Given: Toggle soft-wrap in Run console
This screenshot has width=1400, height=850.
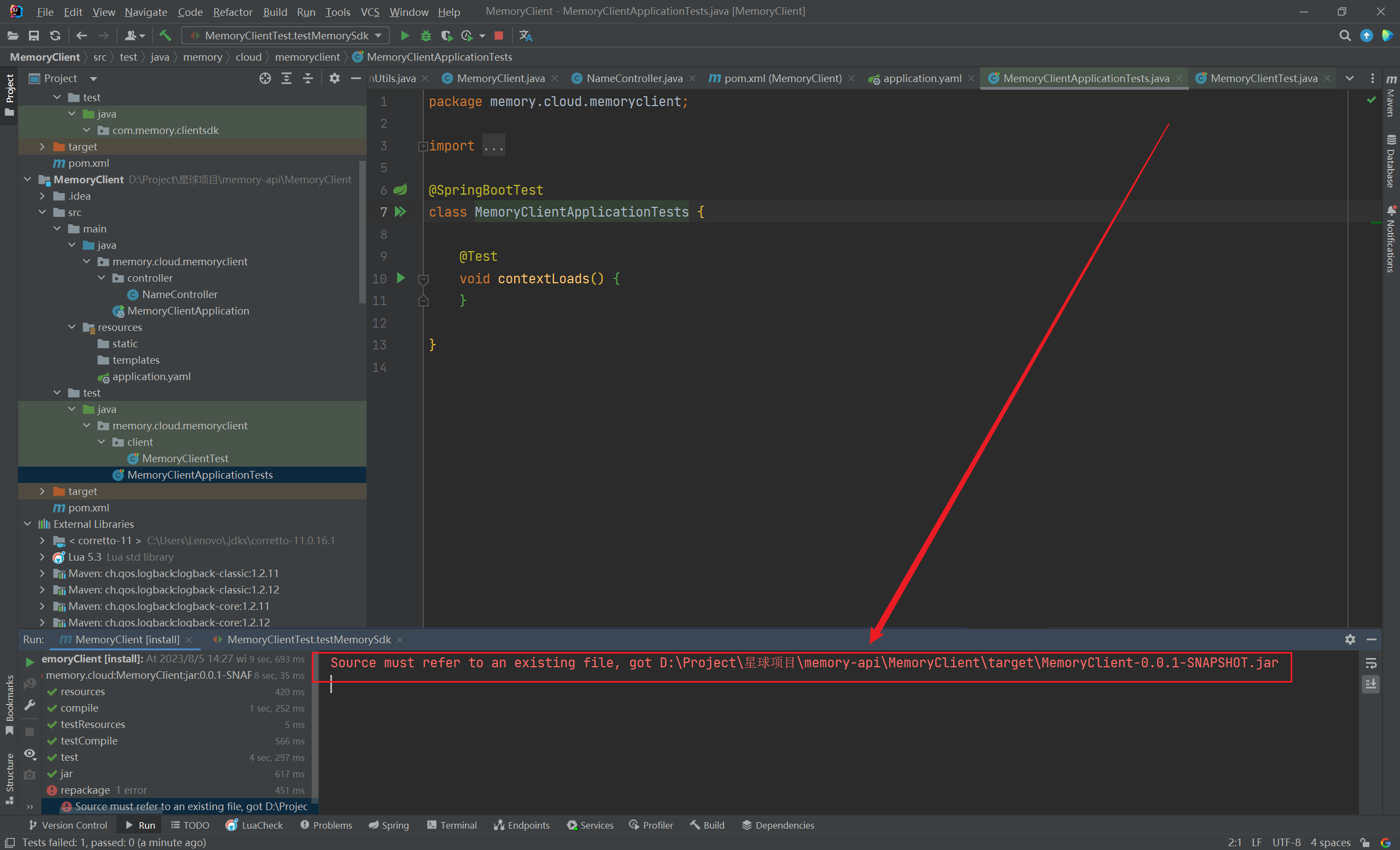Looking at the screenshot, I should click(1370, 663).
